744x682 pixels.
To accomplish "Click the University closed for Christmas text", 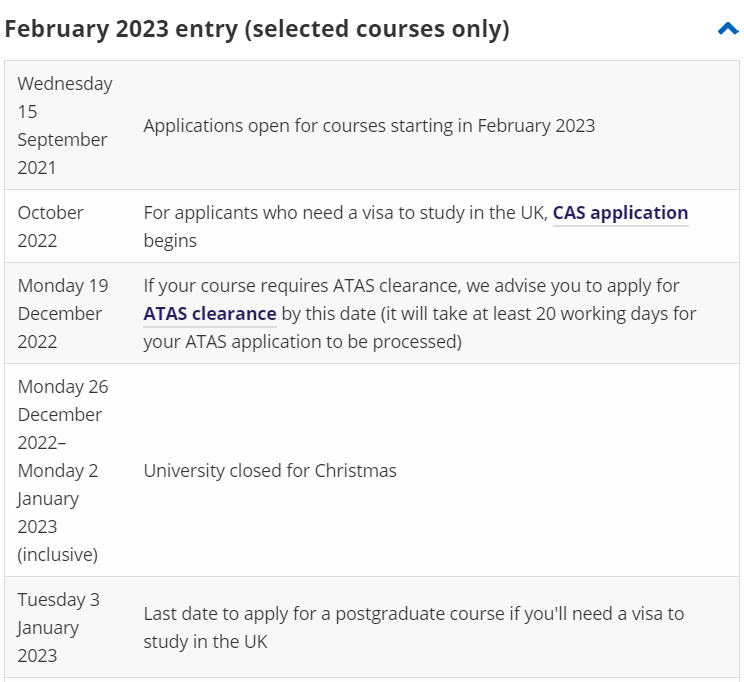I will click(270, 470).
